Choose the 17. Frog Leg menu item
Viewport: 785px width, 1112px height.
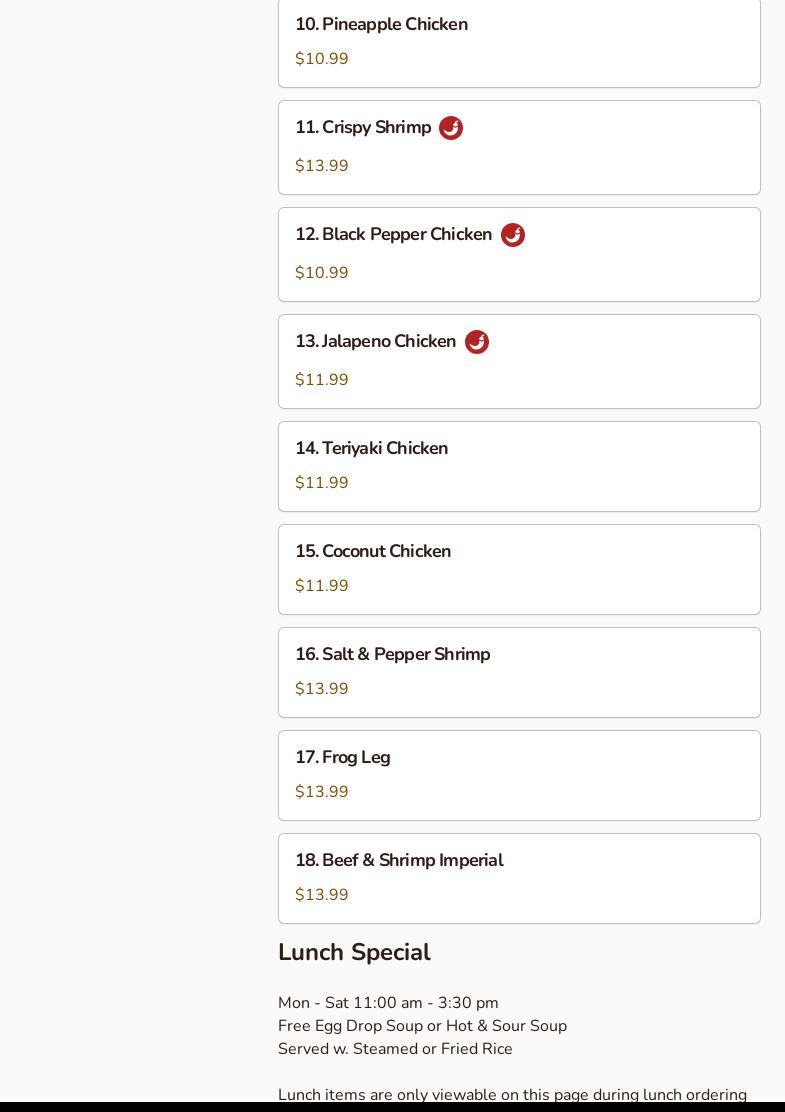coord(342,758)
